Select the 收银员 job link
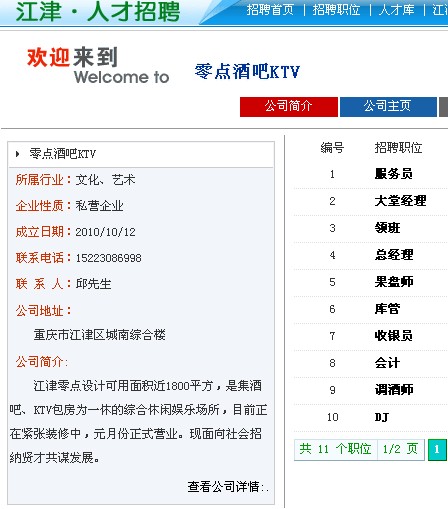 pyautogui.click(x=394, y=336)
